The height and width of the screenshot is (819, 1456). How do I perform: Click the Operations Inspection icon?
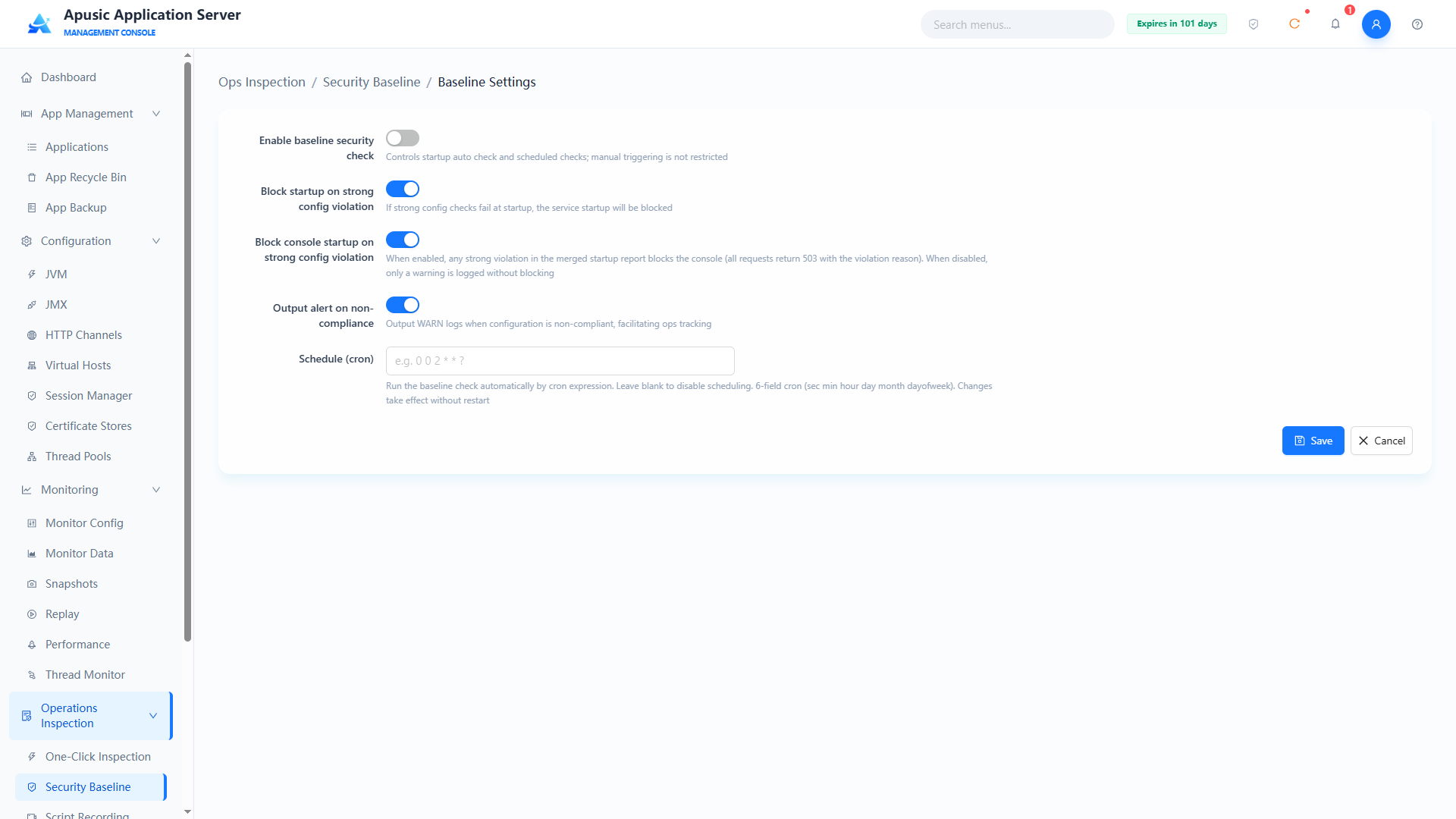pyautogui.click(x=27, y=716)
